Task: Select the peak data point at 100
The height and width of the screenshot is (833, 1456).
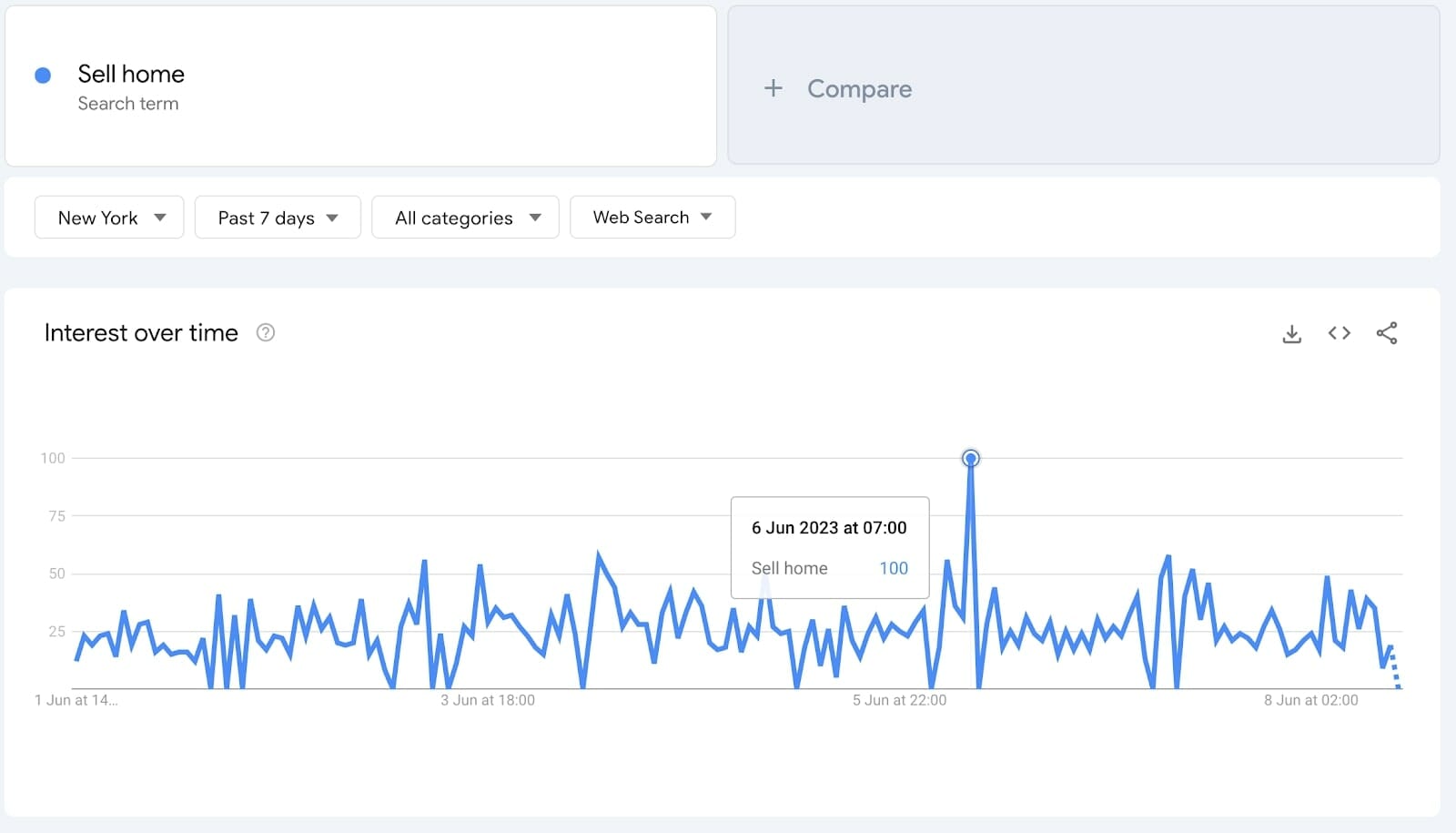Action: pos(970,458)
